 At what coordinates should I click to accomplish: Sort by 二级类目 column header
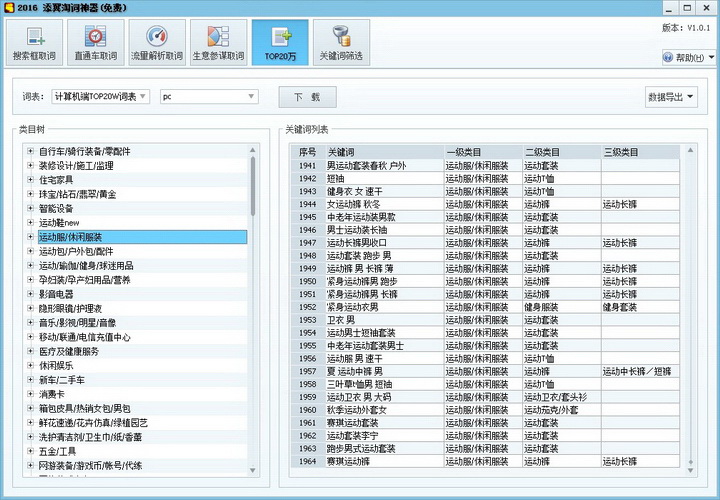[x=562, y=152]
